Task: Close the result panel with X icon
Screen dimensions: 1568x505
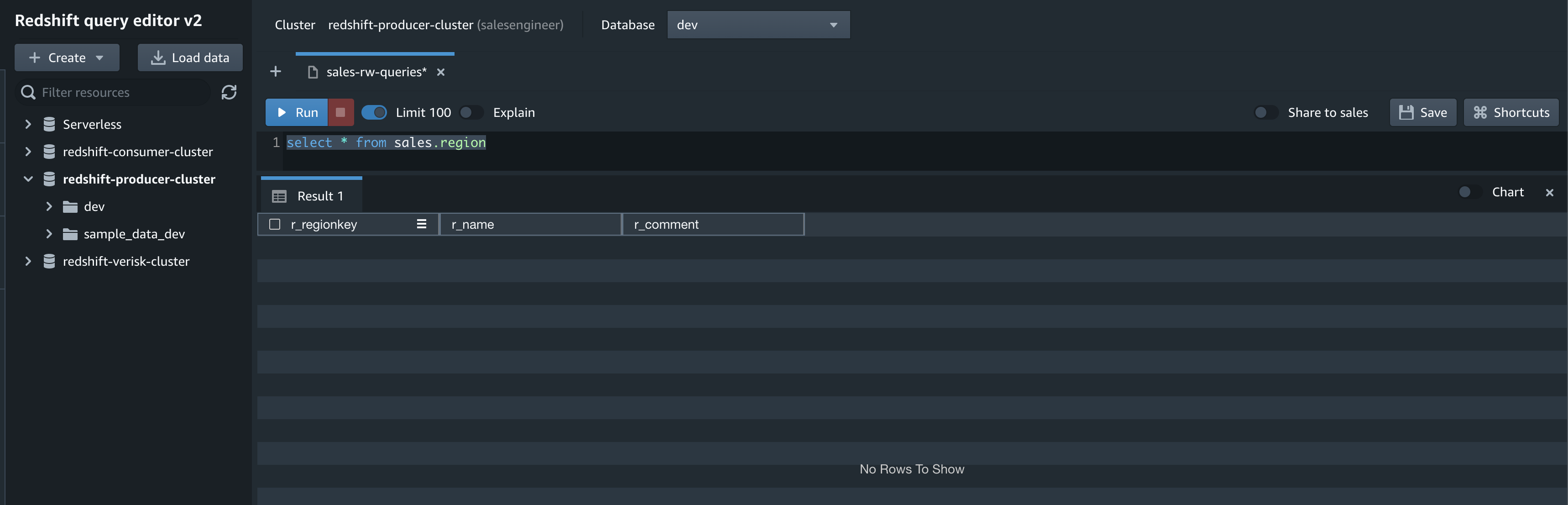Action: [x=1549, y=193]
